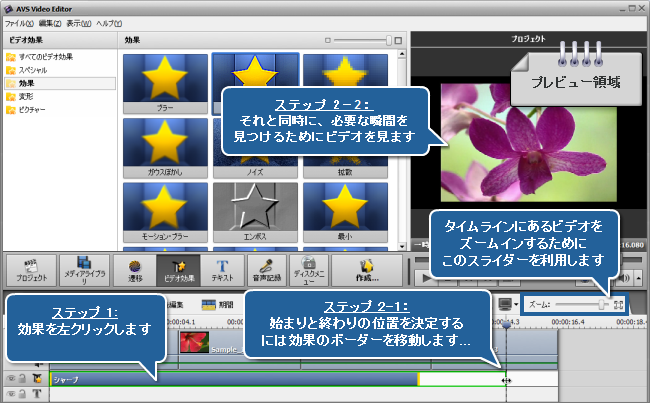
Task: Switch to the ビデオ効果 toolbar button
Action: 179,270
